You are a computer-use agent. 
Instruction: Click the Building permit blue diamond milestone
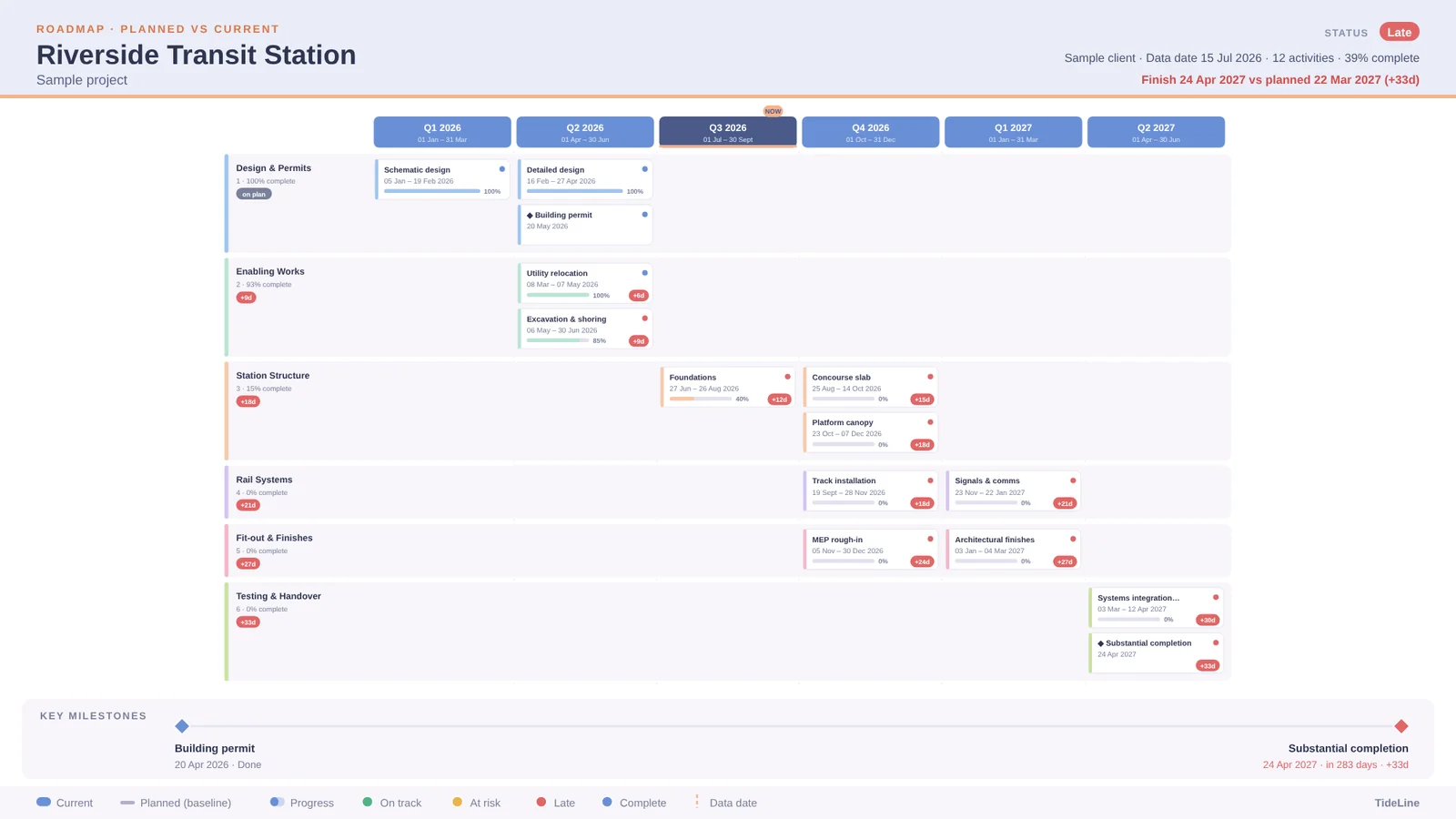click(182, 726)
